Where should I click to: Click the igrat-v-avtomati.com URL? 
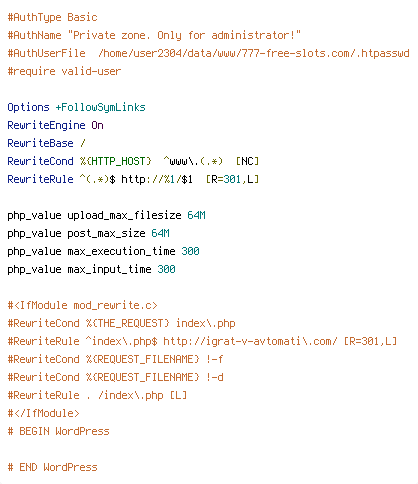pyautogui.click(x=250, y=341)
